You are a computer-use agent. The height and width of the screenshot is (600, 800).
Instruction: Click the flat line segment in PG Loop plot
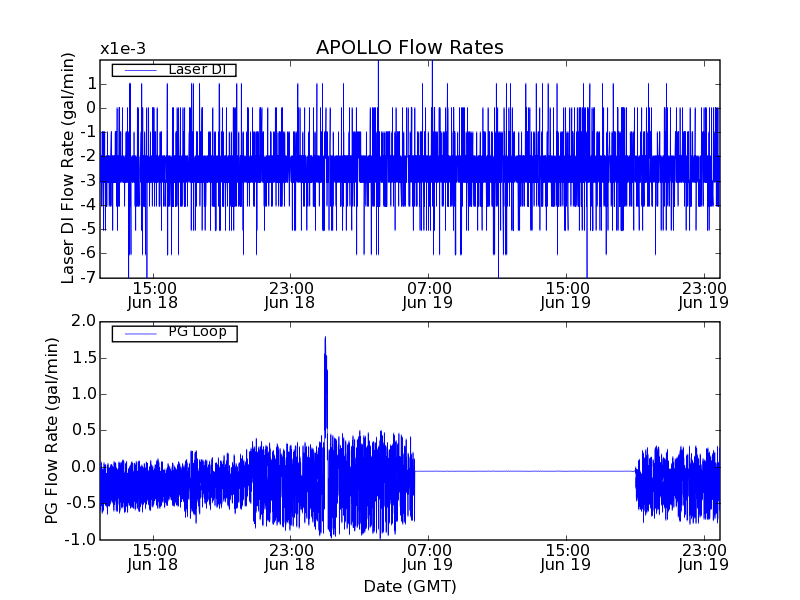coord(525,471)
